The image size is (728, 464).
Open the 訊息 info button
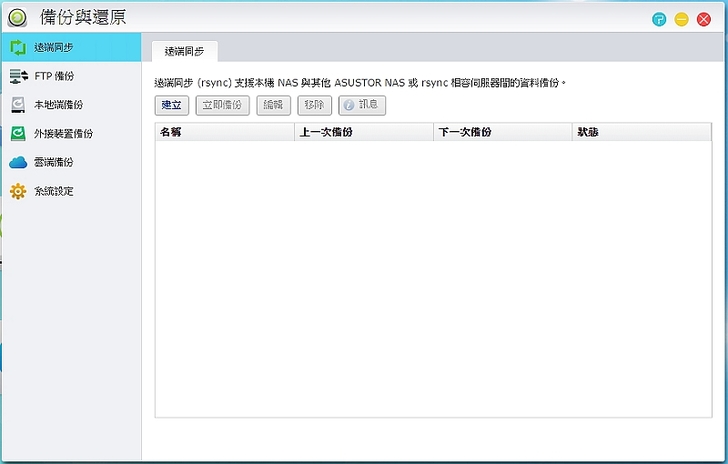[362, 105]
